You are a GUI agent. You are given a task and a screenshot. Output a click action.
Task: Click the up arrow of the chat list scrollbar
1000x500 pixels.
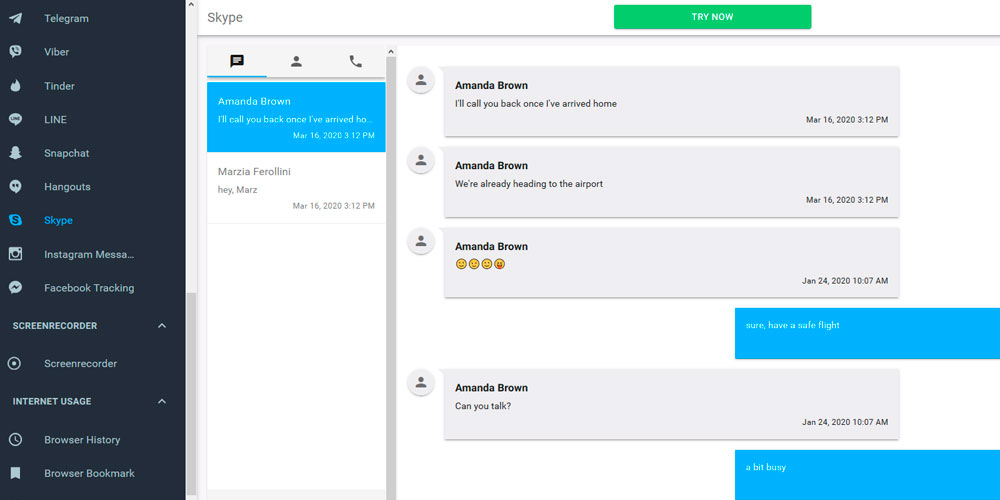(x=392, y=50)
